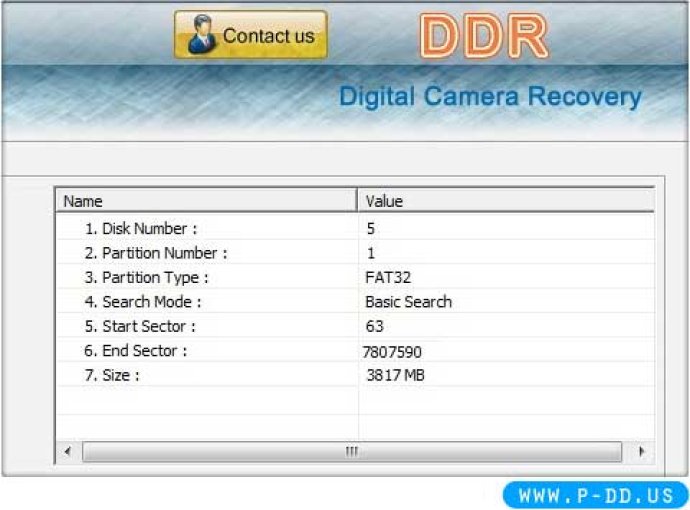Select the '2. Partition Number :' row

(356, 253)
